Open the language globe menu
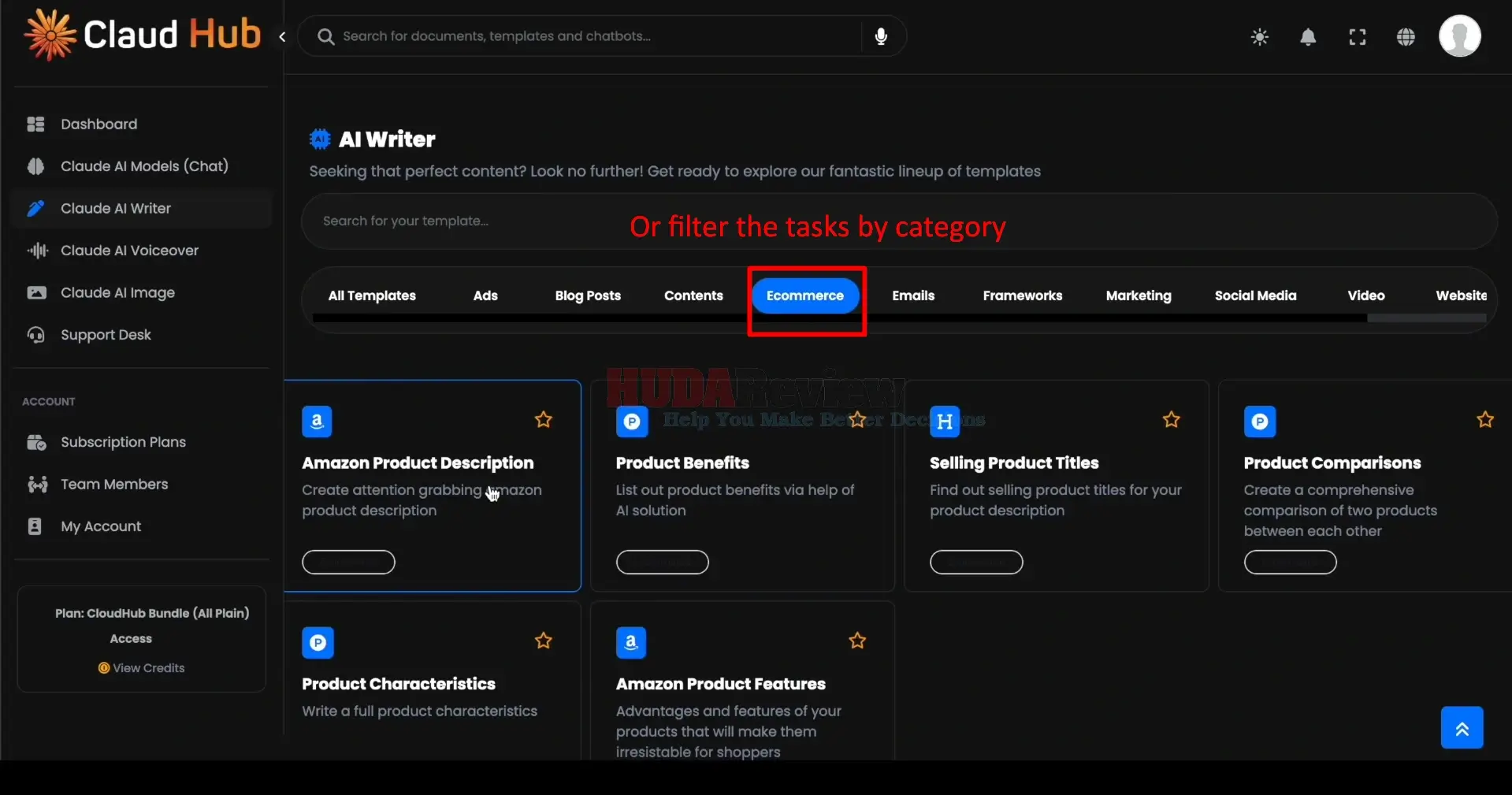 (1406, 37)
